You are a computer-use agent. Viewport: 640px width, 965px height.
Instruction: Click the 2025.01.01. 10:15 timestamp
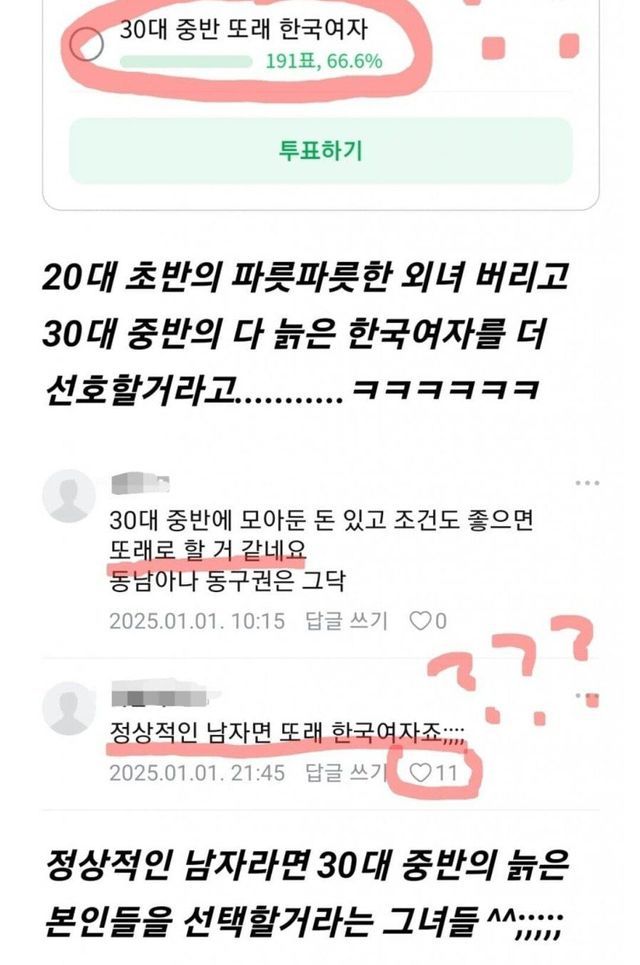coord(197,621)
